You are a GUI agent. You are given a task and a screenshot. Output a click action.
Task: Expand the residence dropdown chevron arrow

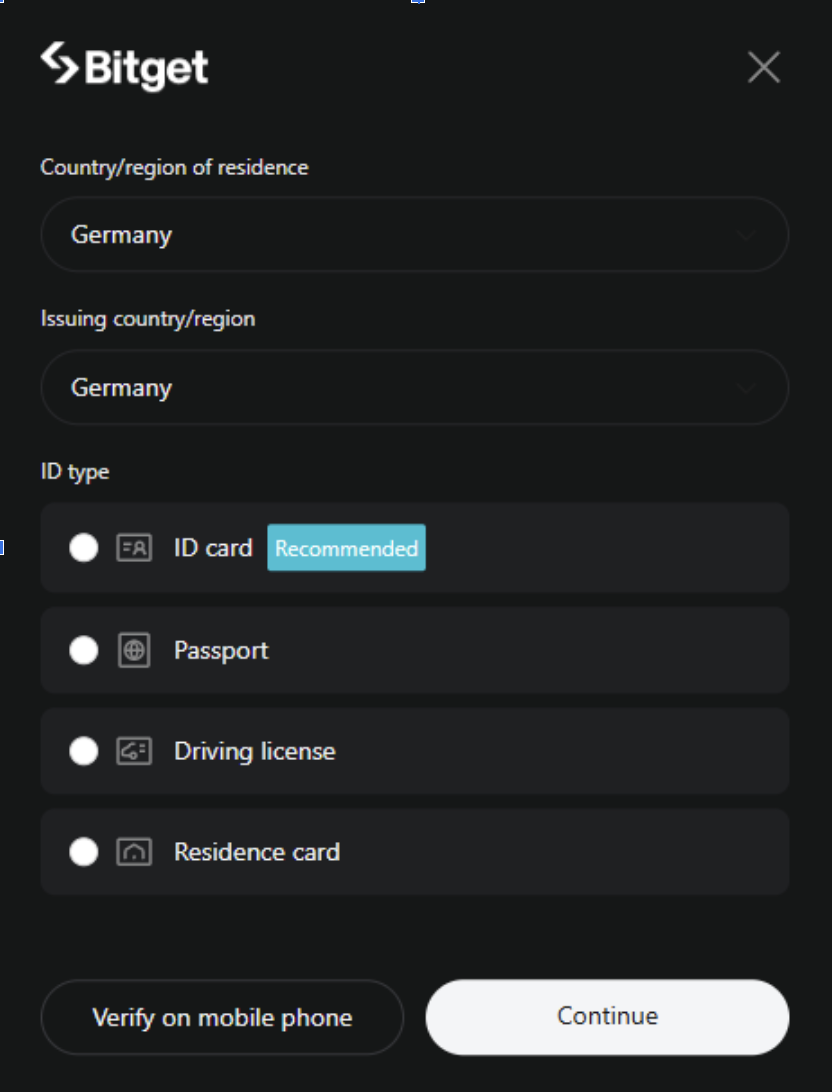point(746,235)
